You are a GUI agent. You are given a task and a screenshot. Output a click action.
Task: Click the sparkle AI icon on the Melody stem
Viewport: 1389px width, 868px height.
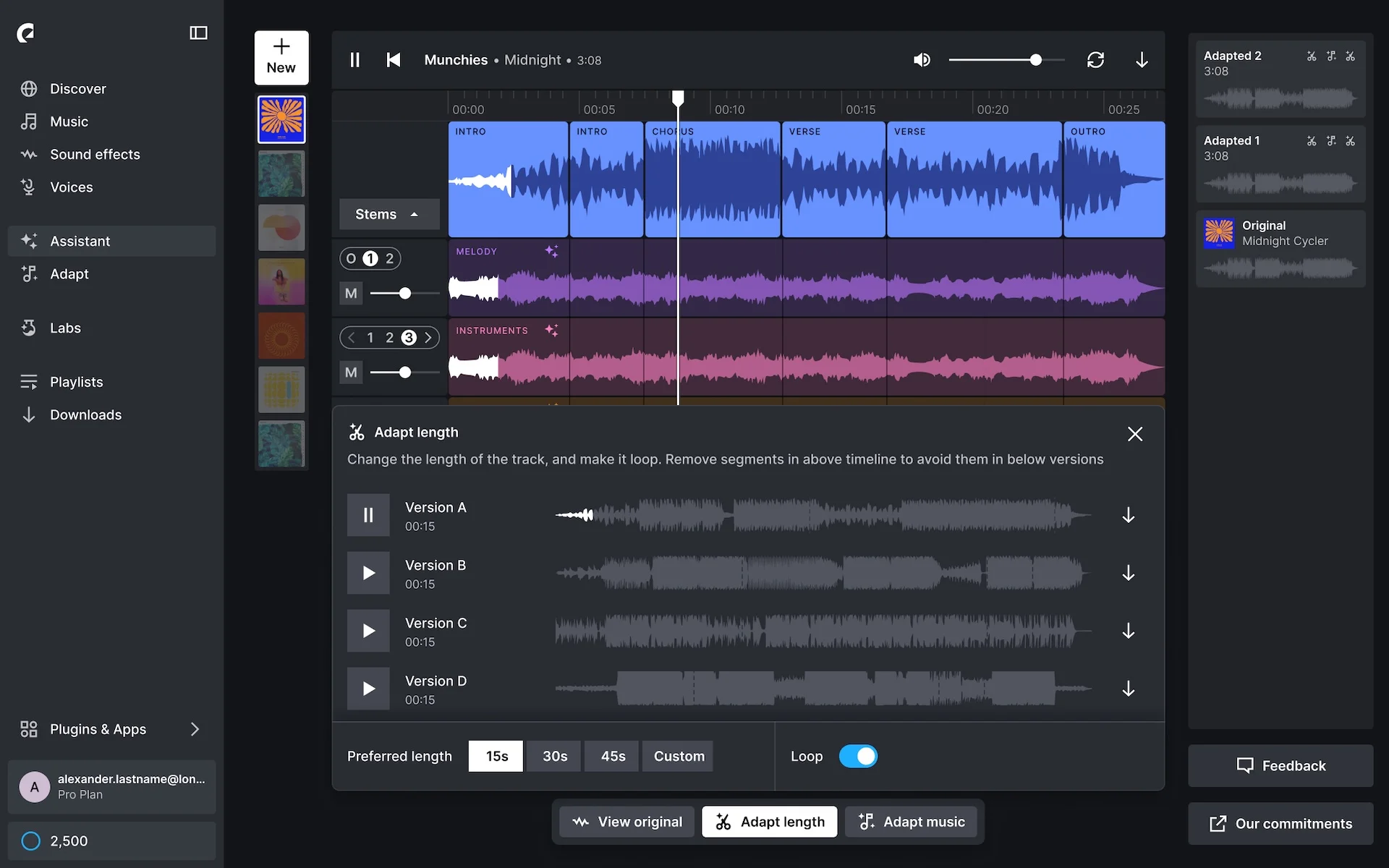[x=552, y=251]
